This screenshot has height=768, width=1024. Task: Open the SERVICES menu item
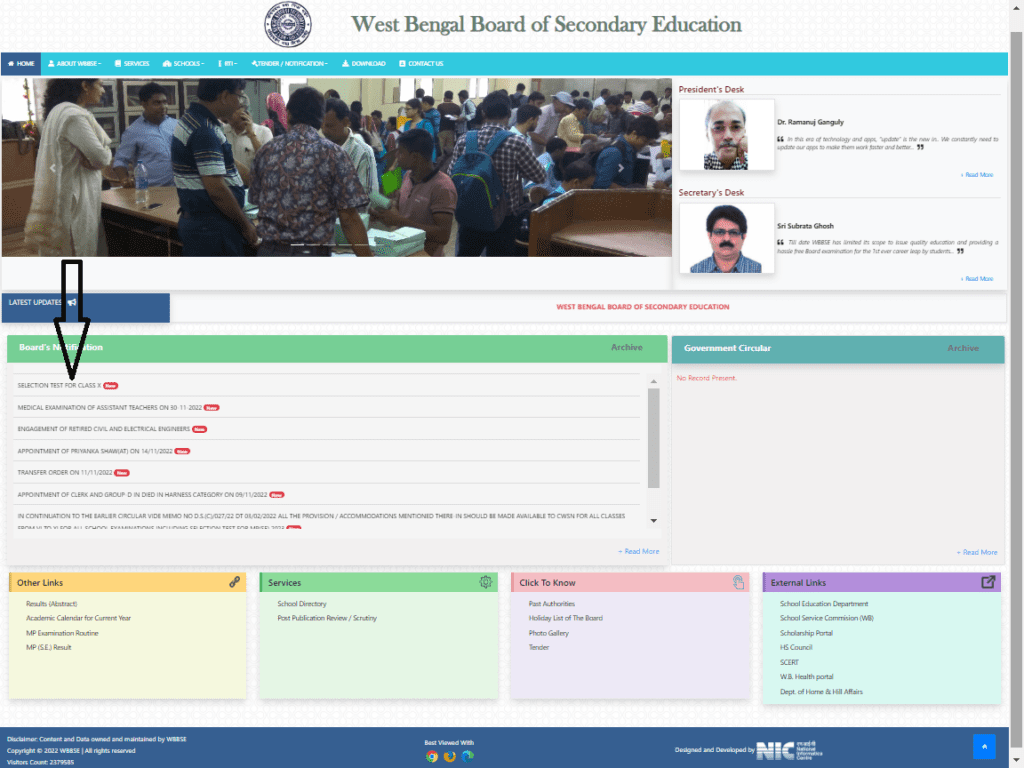[132, 64]
